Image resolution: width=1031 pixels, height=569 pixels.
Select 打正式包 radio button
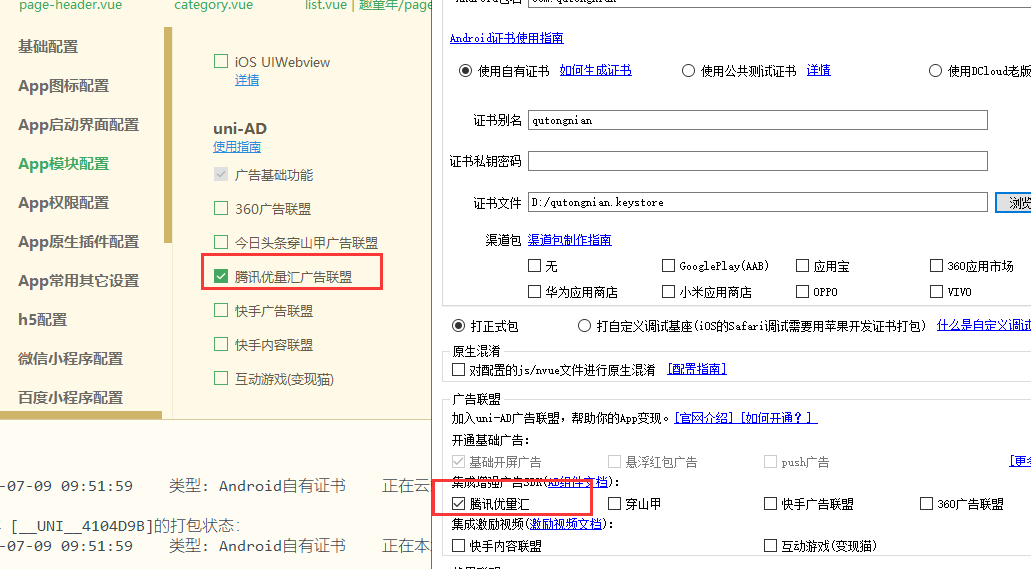coord(458,326)
